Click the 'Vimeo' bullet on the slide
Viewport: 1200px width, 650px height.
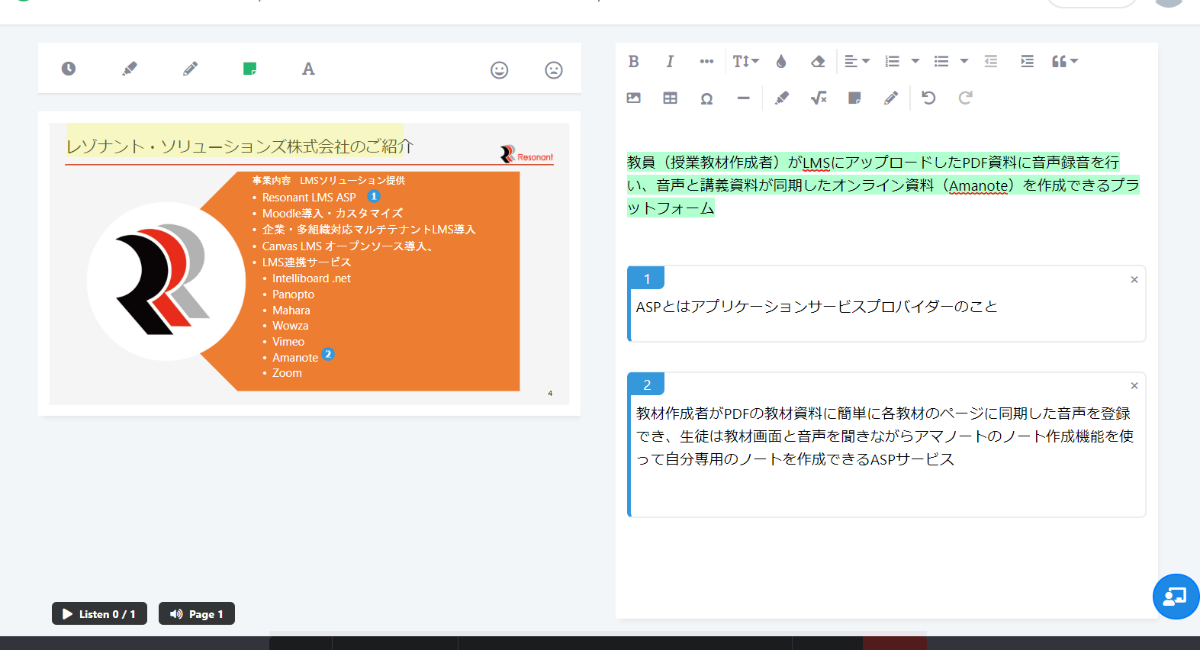tap(288, 342)
